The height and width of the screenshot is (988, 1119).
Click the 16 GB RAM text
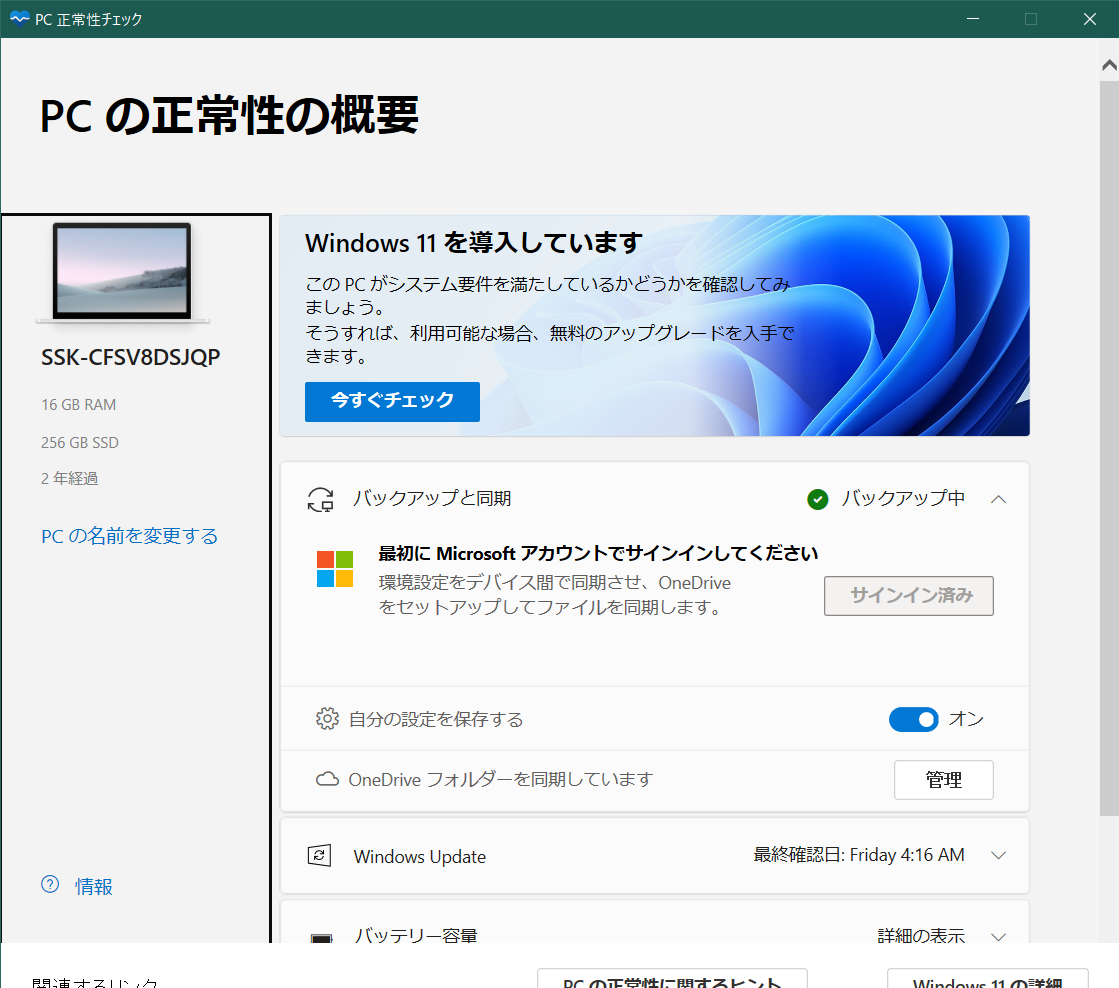(x=79, y=405)
